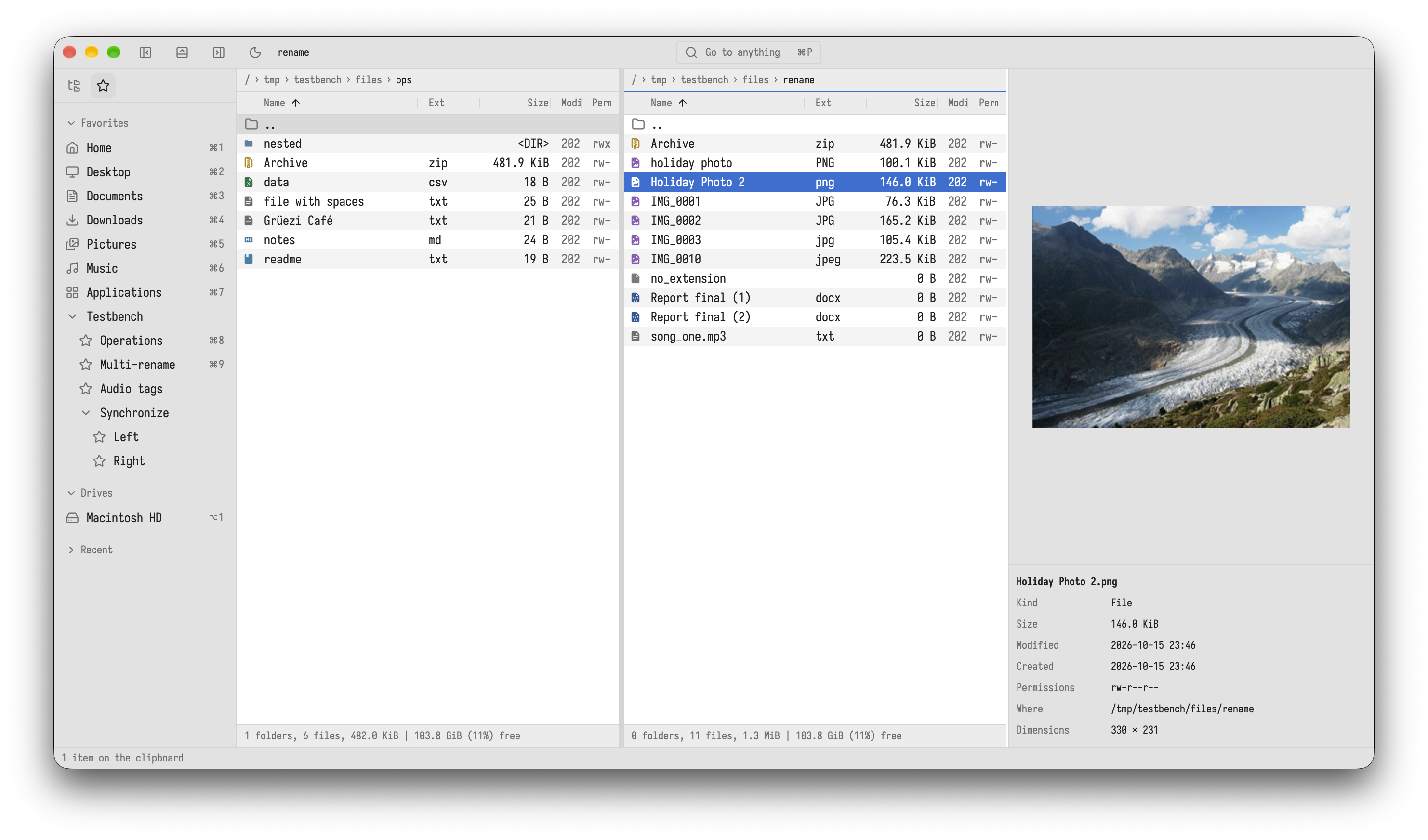This screenshot has height=840, width=1428.
Task: Click 'files' breadcrumb in right pane path
Action: coord(755,80)
